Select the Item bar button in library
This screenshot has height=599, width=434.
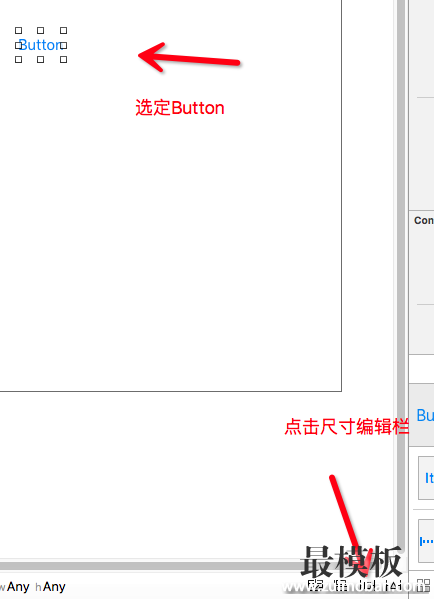click(x=426, y=478)
